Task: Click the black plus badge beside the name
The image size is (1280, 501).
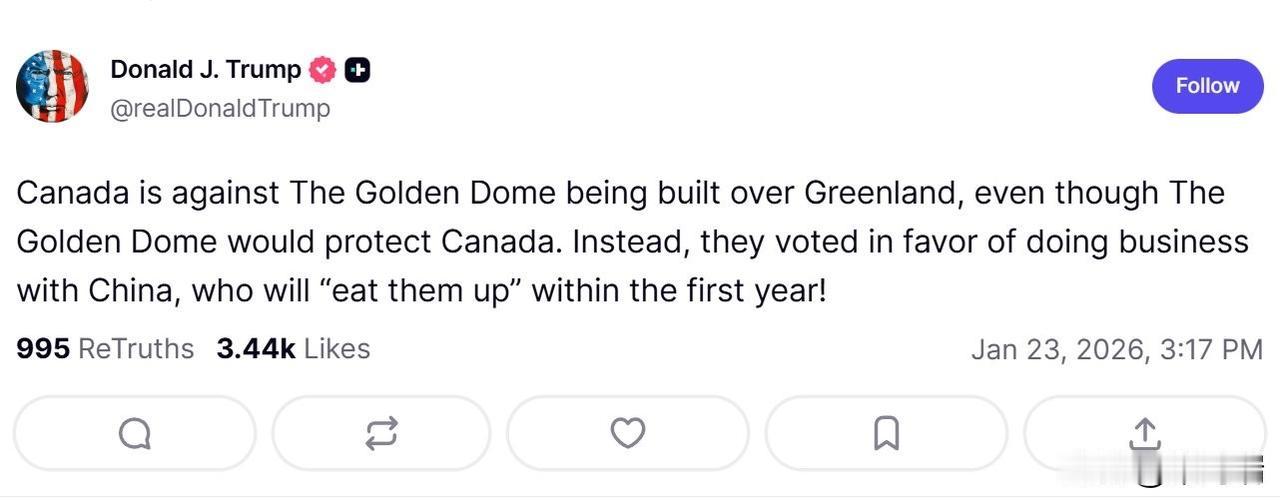Action: tap(357, 70)
